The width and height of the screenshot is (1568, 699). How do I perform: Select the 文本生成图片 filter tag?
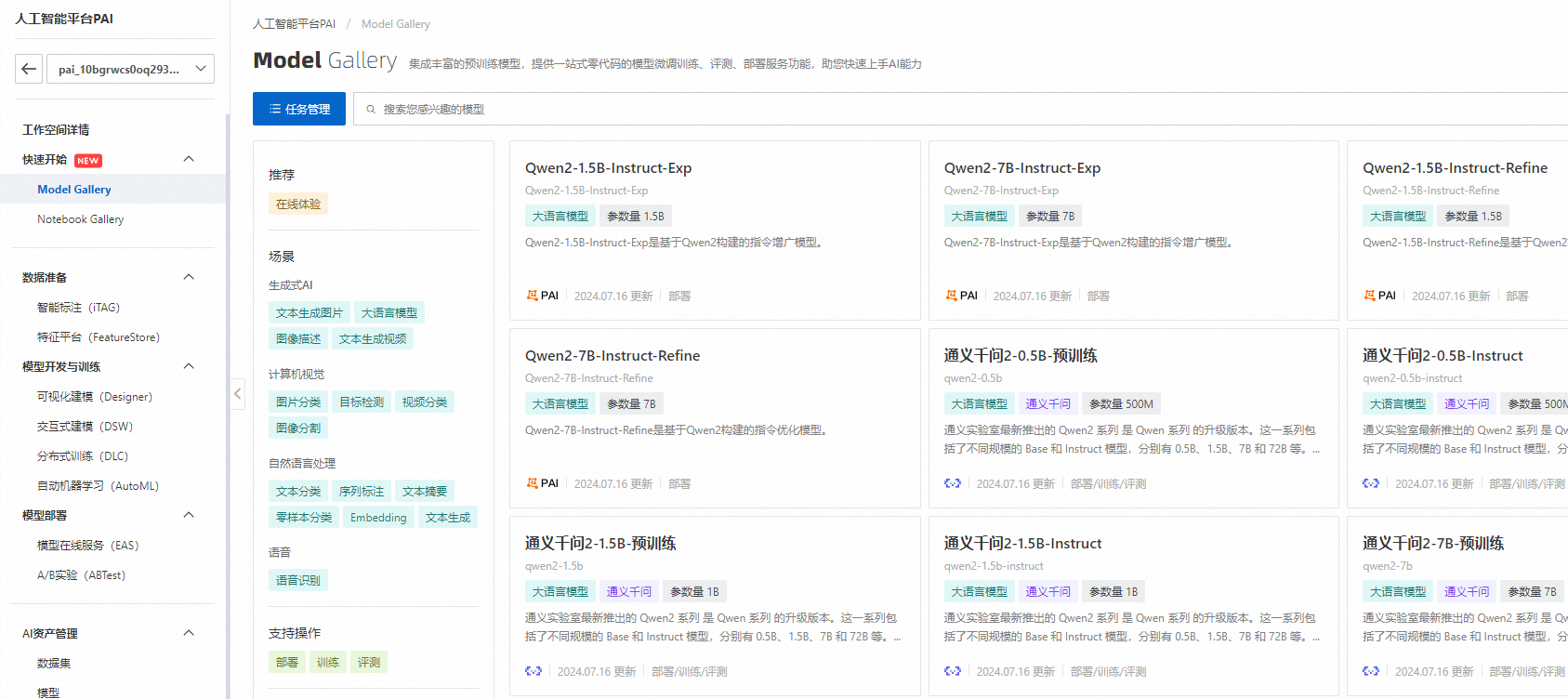[310, 313]
